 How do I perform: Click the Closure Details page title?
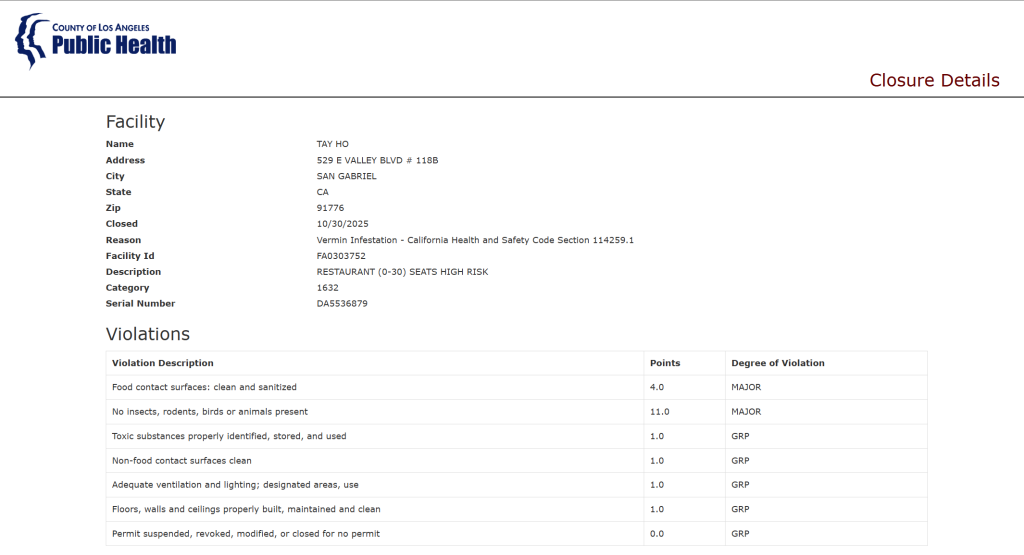coord(933,80)
